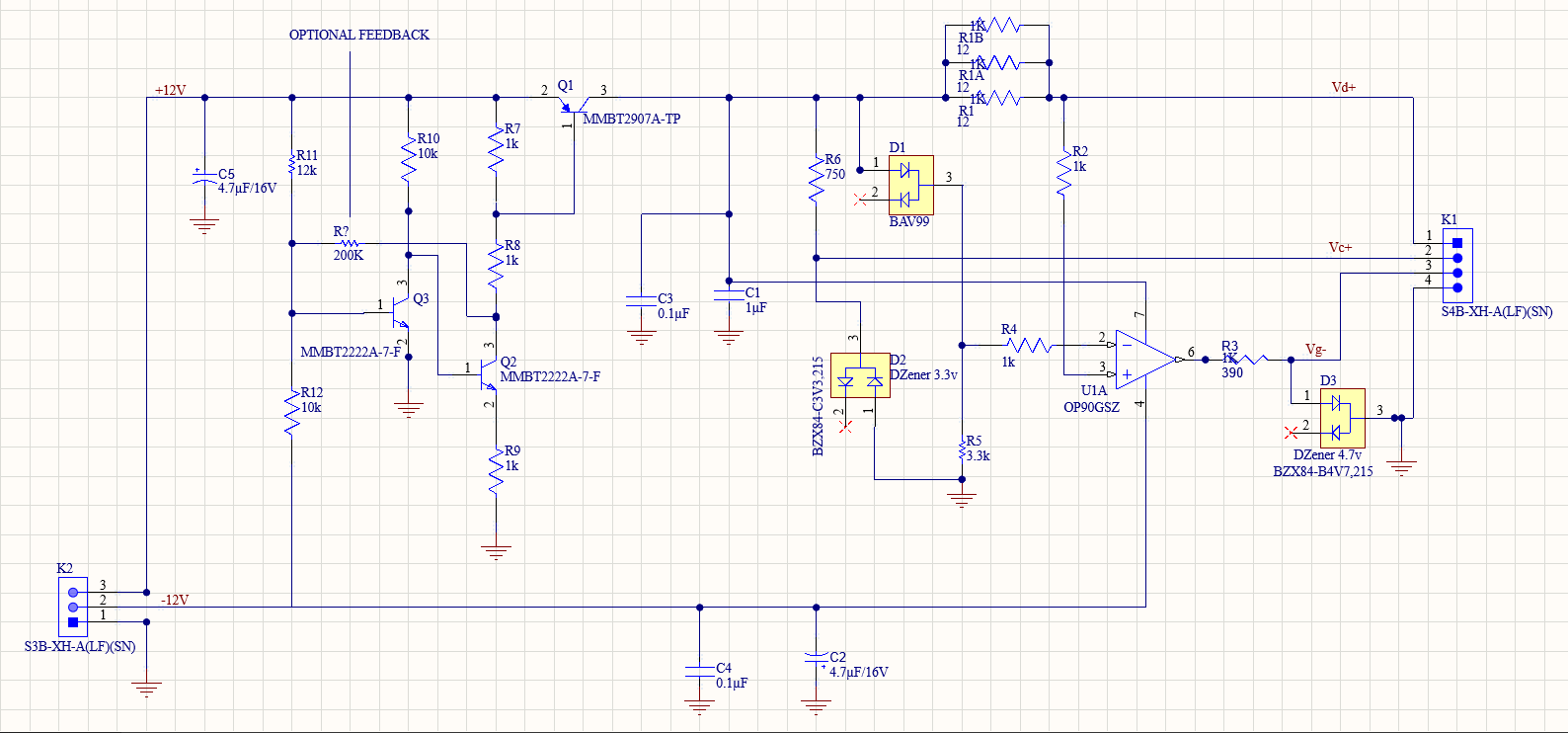Select the D1 BAV99 dual diode component

point(910,185)
